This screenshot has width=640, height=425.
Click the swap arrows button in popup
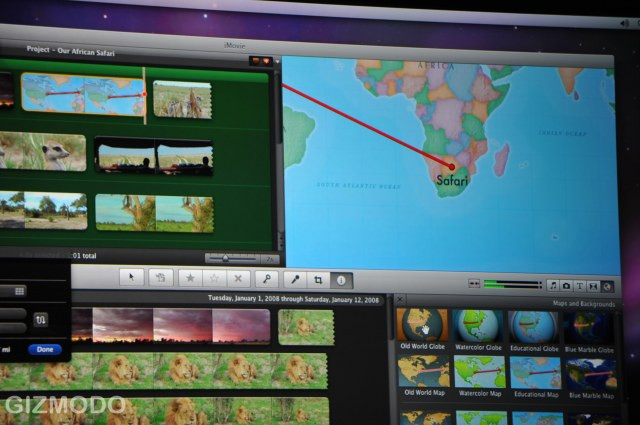[40, 320]
